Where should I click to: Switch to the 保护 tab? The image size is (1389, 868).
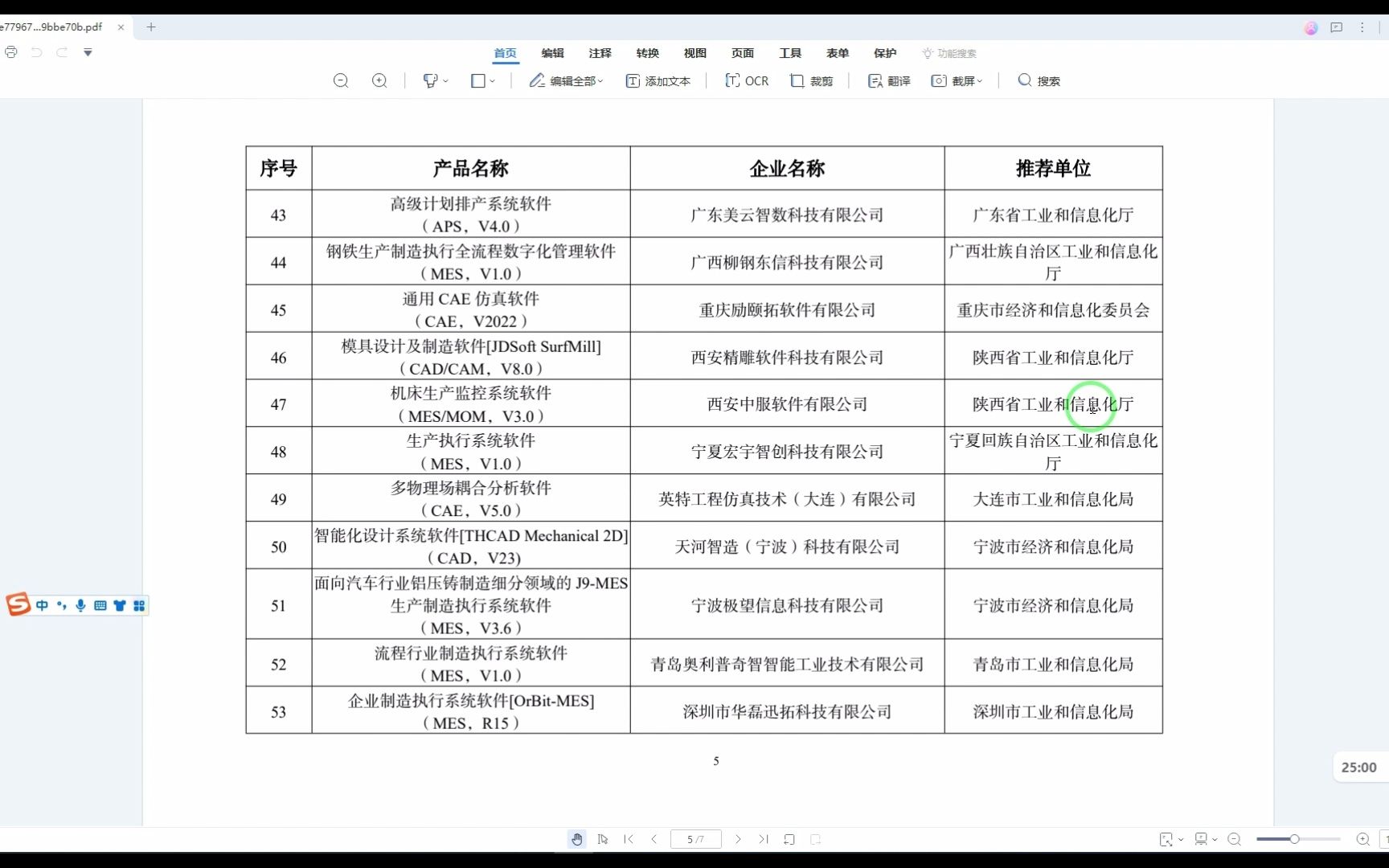pos(885,53)
